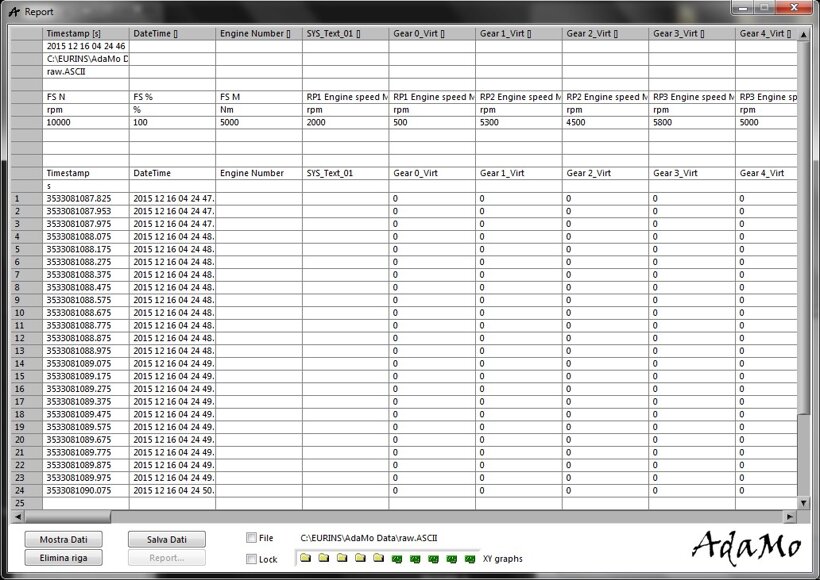Click the fifth (last) folder icon

(x=378, y=558)
